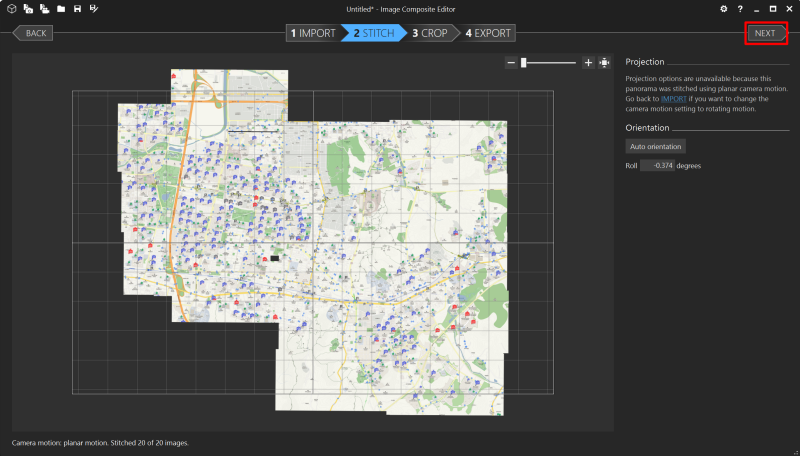Click the Save As icon

[94, 8]
